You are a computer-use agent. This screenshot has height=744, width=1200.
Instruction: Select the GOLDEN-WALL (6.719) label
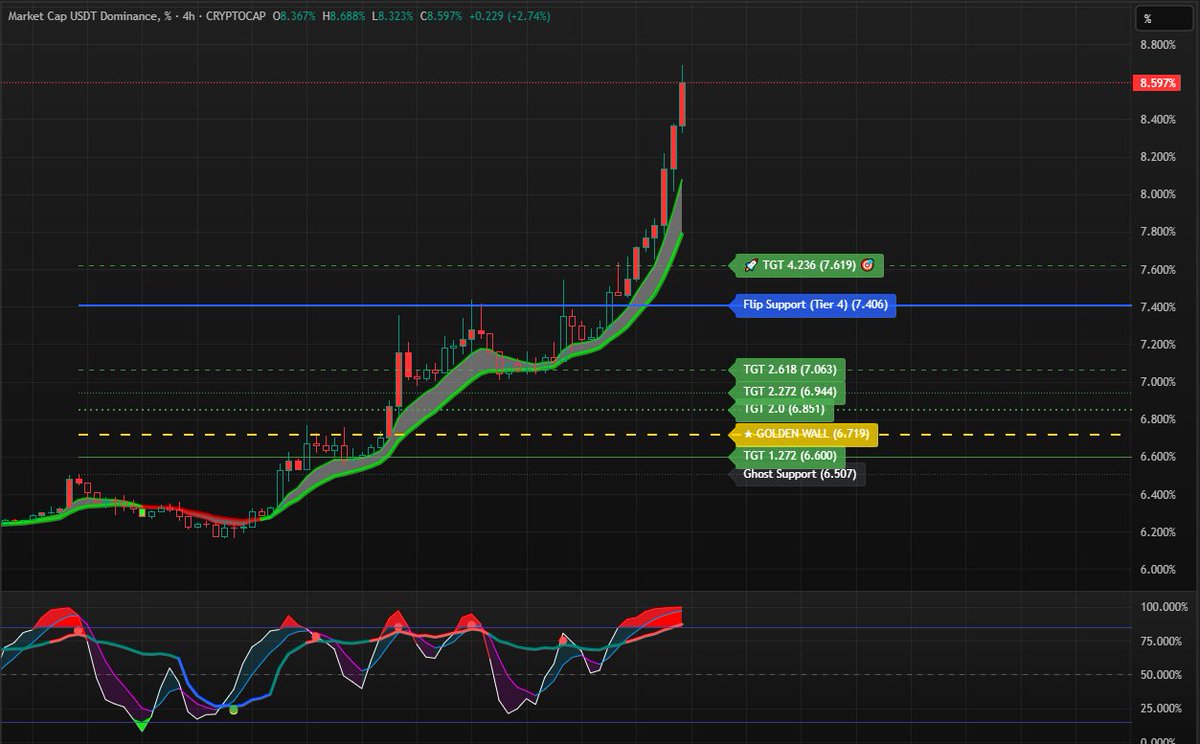805,435
